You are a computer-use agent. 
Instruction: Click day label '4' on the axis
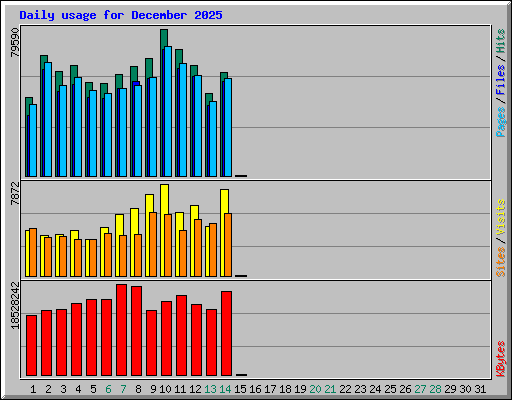pos(78,389)
